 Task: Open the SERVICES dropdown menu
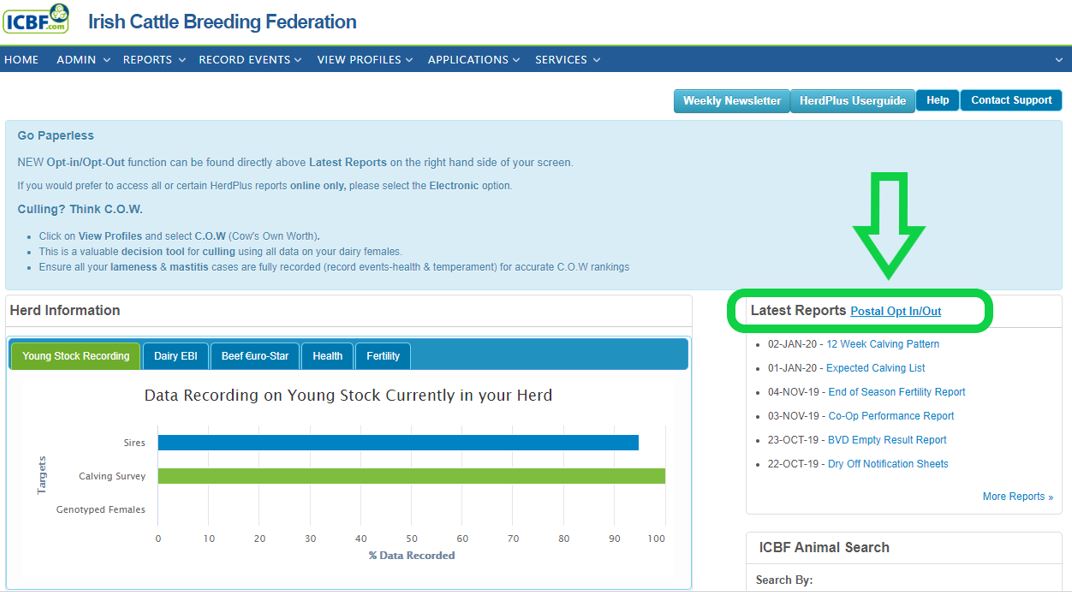coord(567,60)
